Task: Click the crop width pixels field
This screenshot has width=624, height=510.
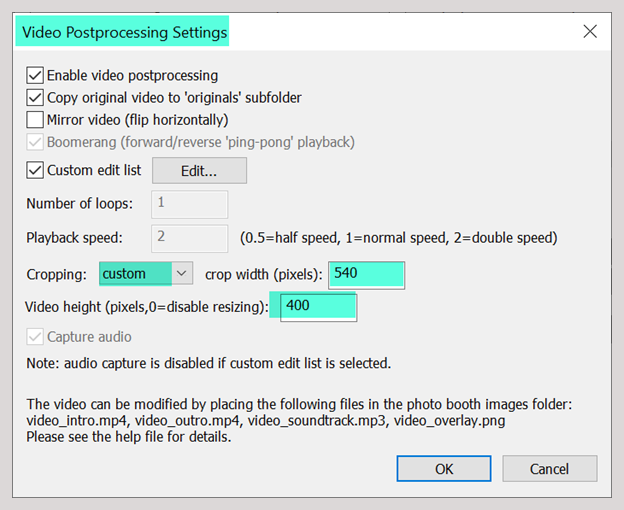Action: tap(367, 275)
